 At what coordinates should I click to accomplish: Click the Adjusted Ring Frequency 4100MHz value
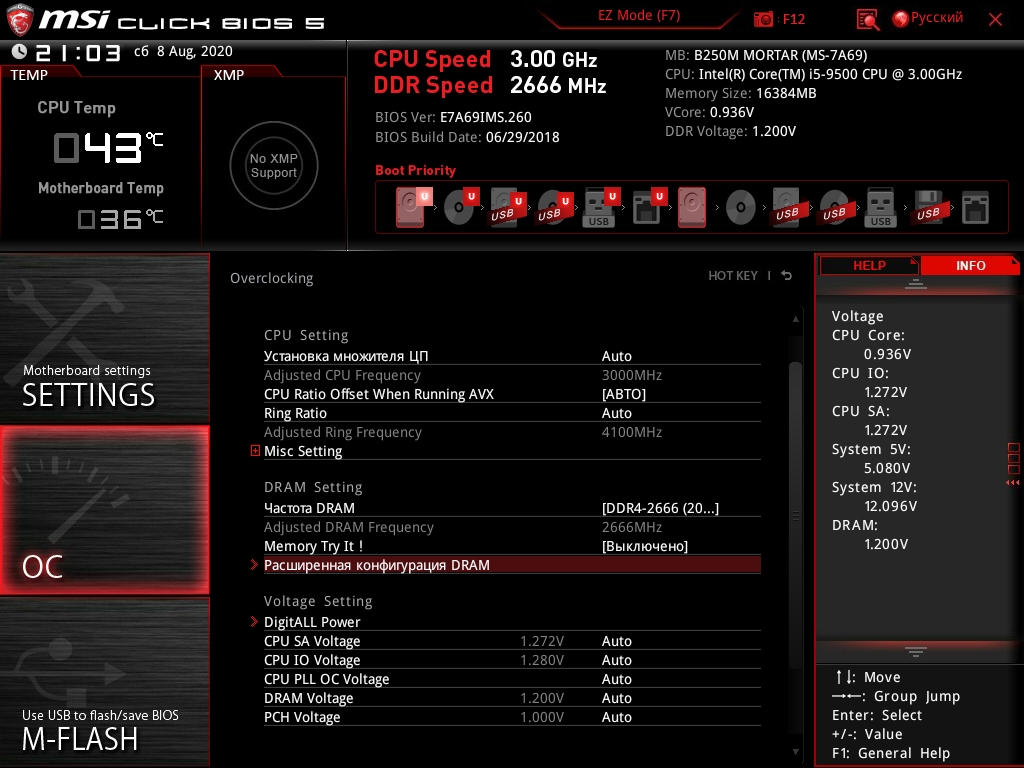pos(632,432)
